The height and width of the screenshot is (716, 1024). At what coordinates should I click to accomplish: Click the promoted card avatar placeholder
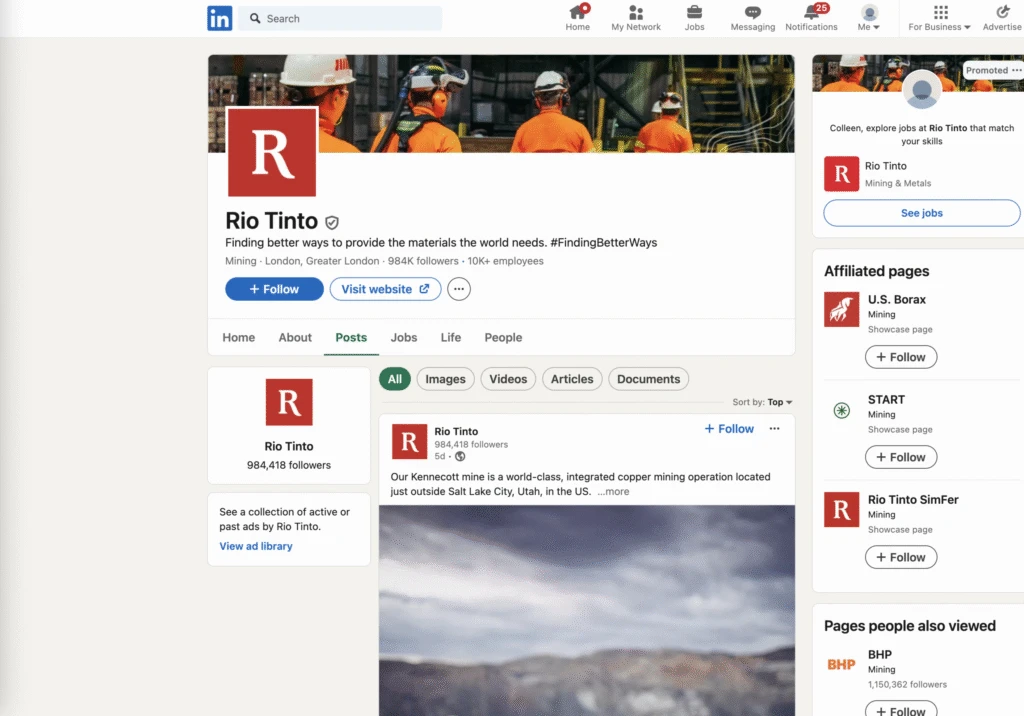click(921, 89)
